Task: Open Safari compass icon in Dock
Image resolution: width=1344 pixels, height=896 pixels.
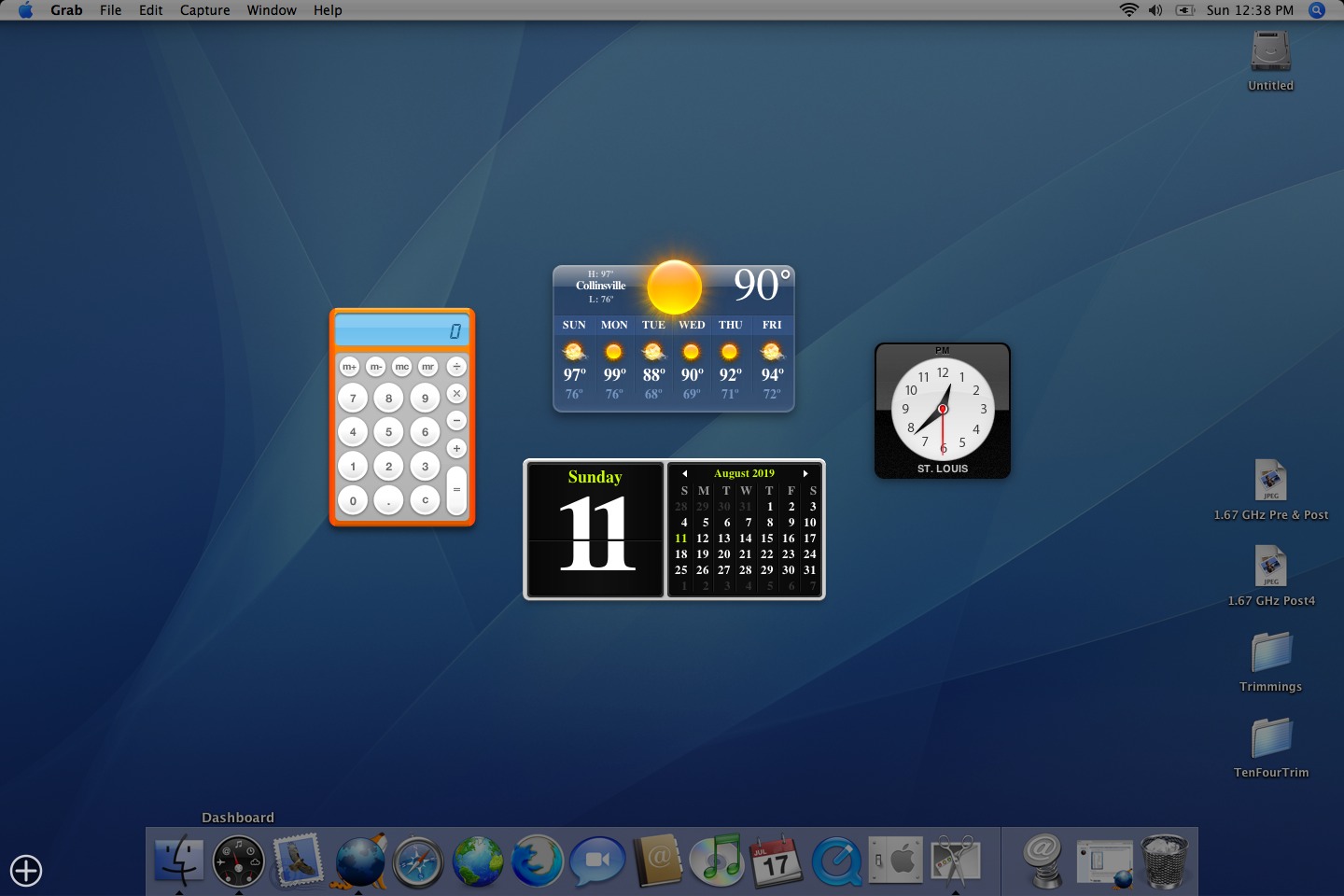Action: click(x=417, y=861)
